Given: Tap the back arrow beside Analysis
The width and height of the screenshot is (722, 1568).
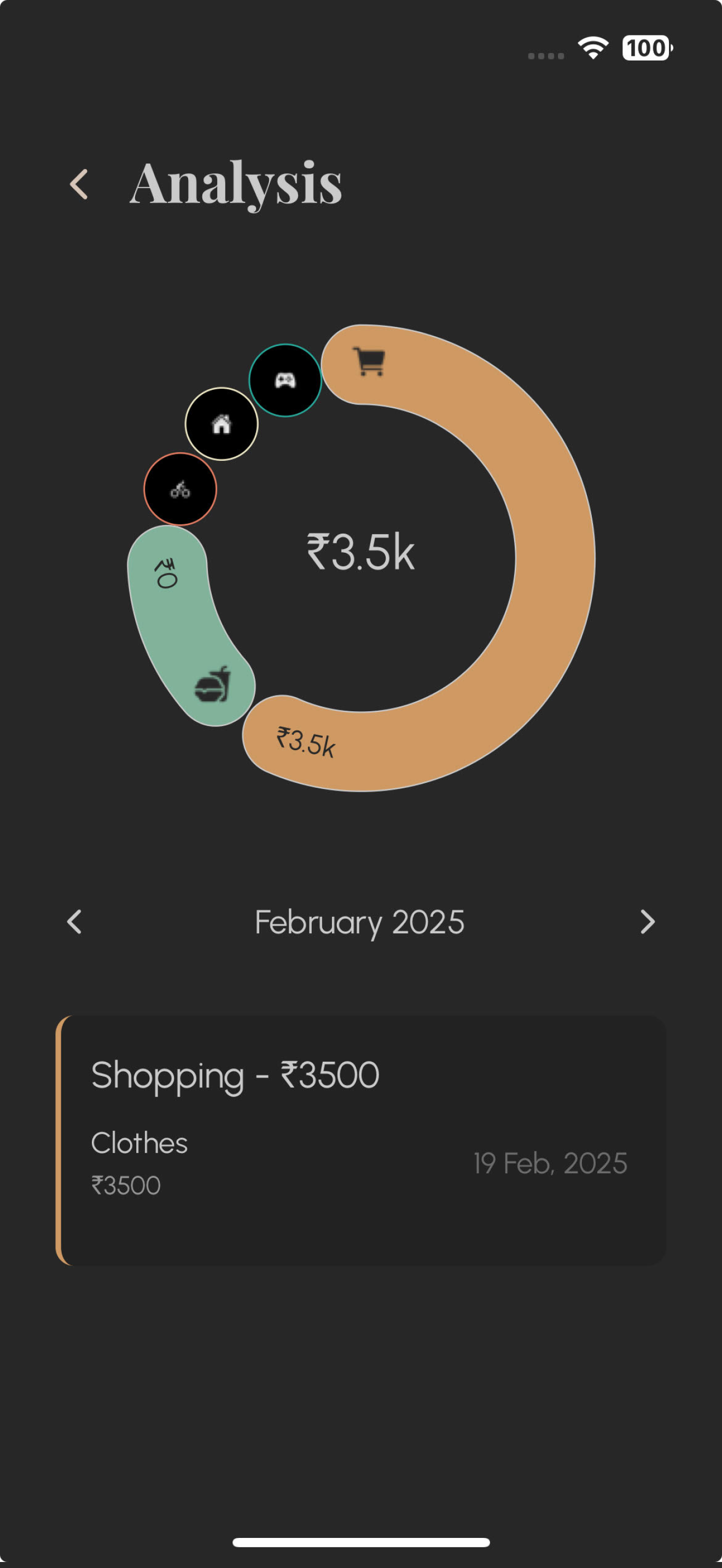Looking at the screenshot, I should (x=79, y=184).
